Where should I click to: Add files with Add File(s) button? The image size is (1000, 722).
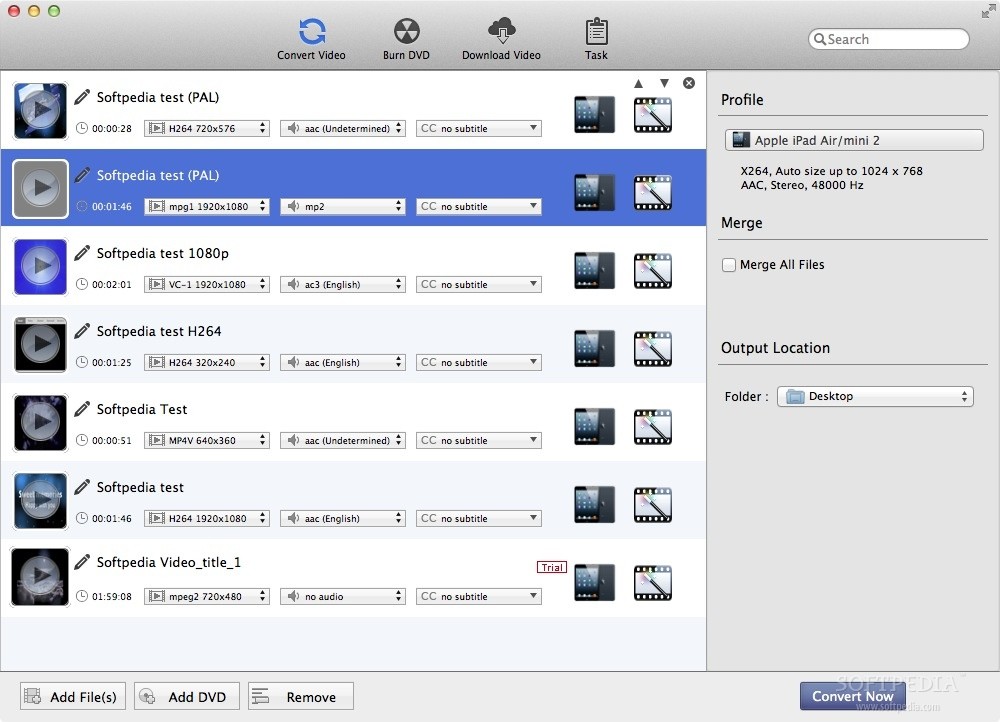pos(71,696)
